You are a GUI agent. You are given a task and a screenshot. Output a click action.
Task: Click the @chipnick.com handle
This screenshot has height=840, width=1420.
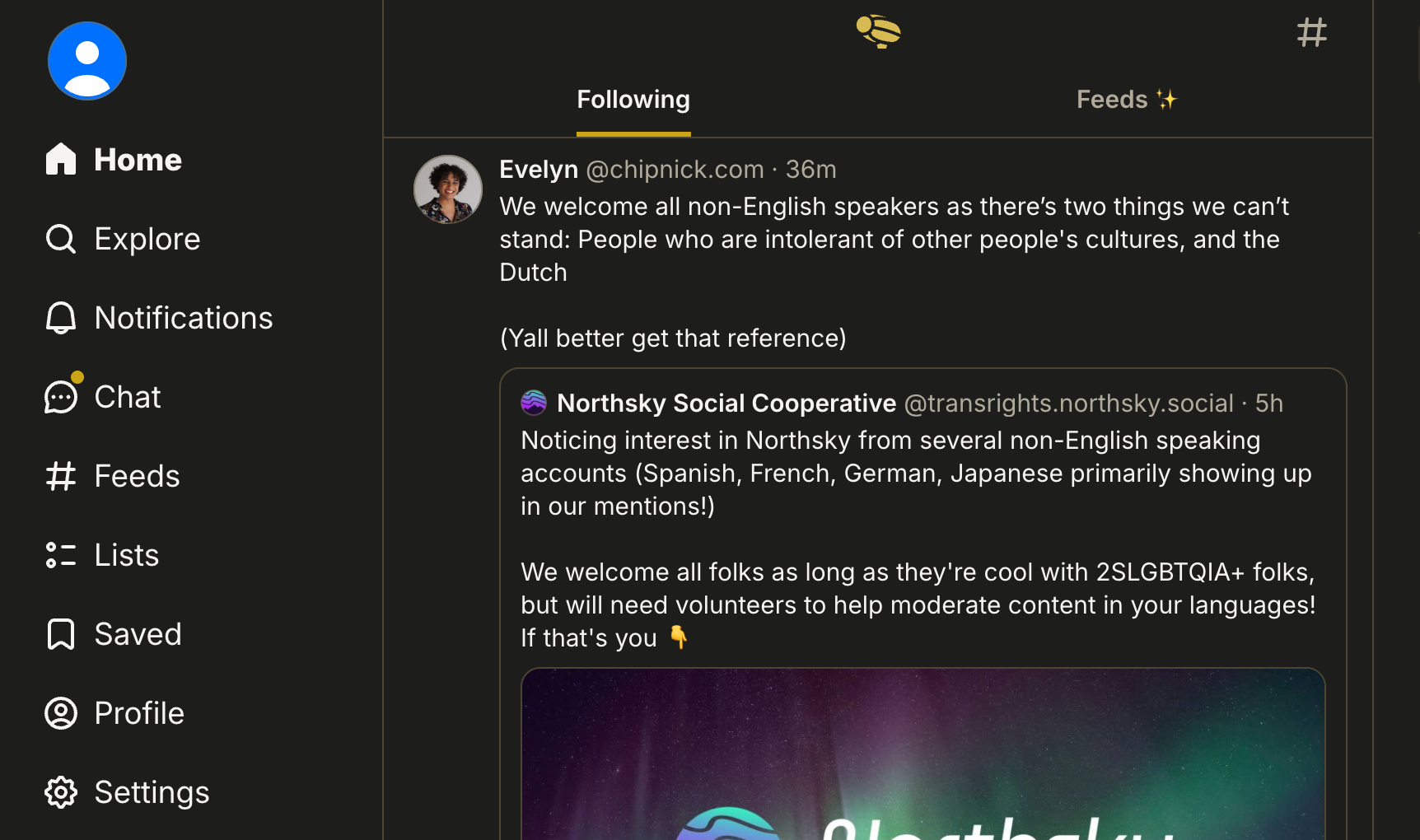tap(675, 170)
